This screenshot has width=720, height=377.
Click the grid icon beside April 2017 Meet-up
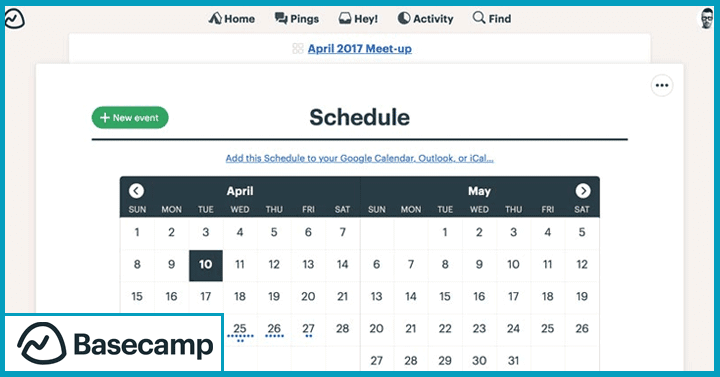(x=298, y=48)
